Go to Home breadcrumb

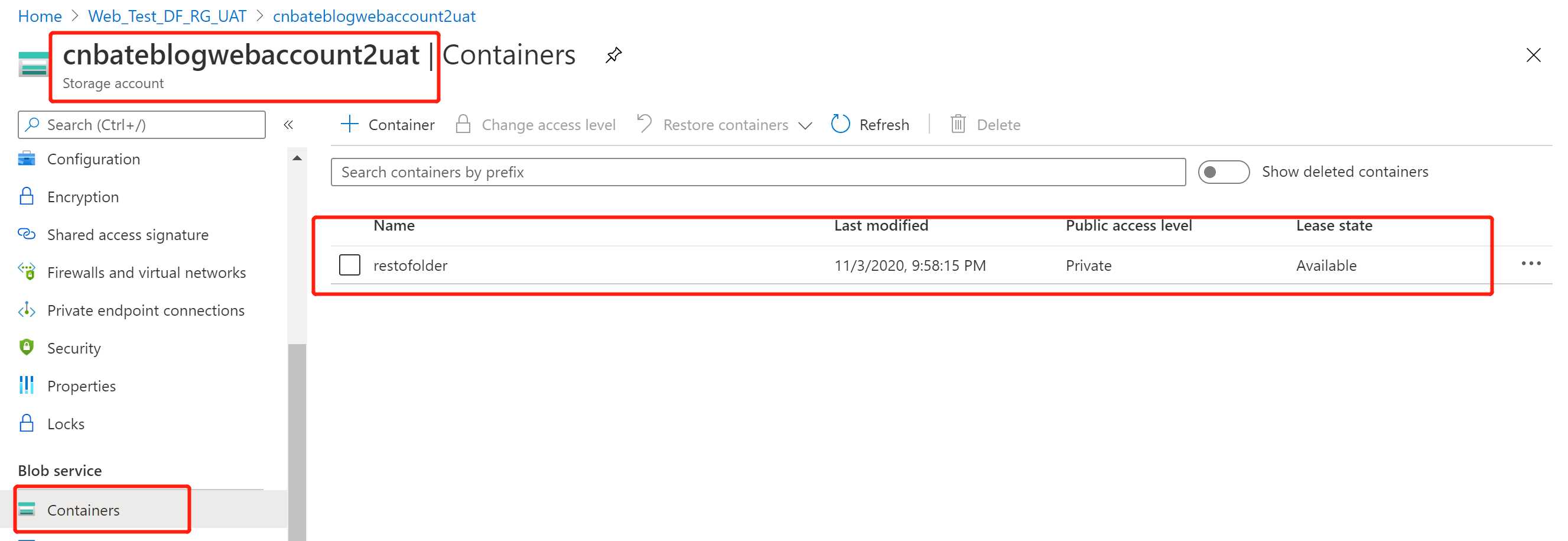[x=40, y=16]
